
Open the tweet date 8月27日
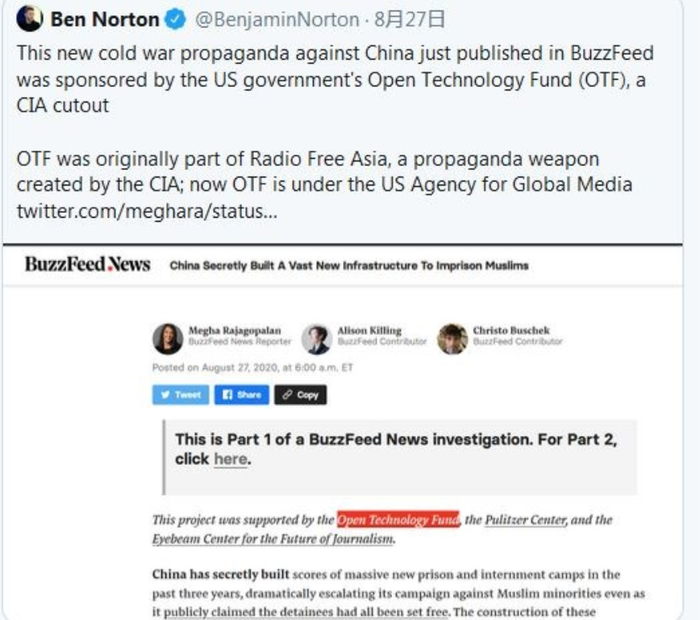pos(409,20)
